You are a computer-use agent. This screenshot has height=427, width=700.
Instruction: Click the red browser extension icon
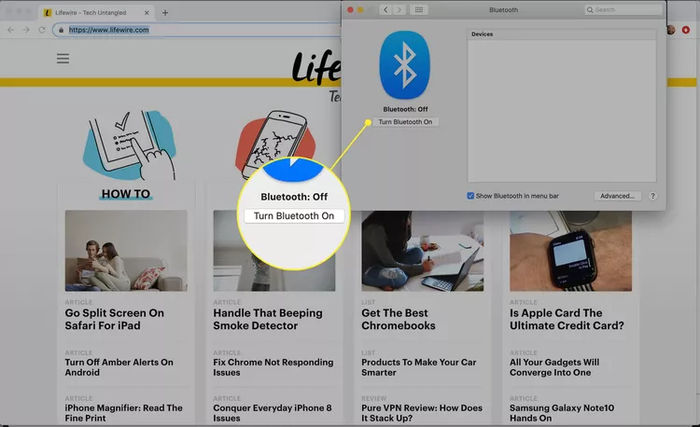(x=686, y=30)
